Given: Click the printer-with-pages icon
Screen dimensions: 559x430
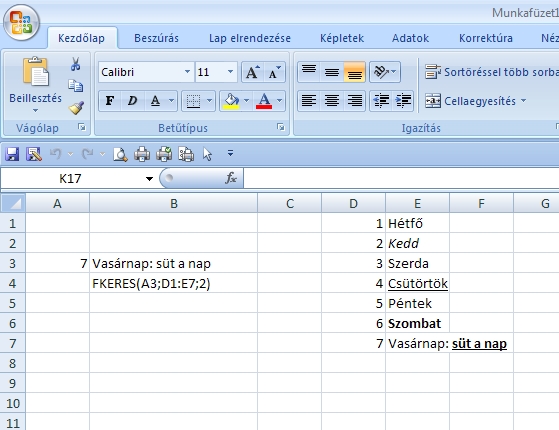Looking at the screenshot, I should pyautogui.click(x=186, y=154).
